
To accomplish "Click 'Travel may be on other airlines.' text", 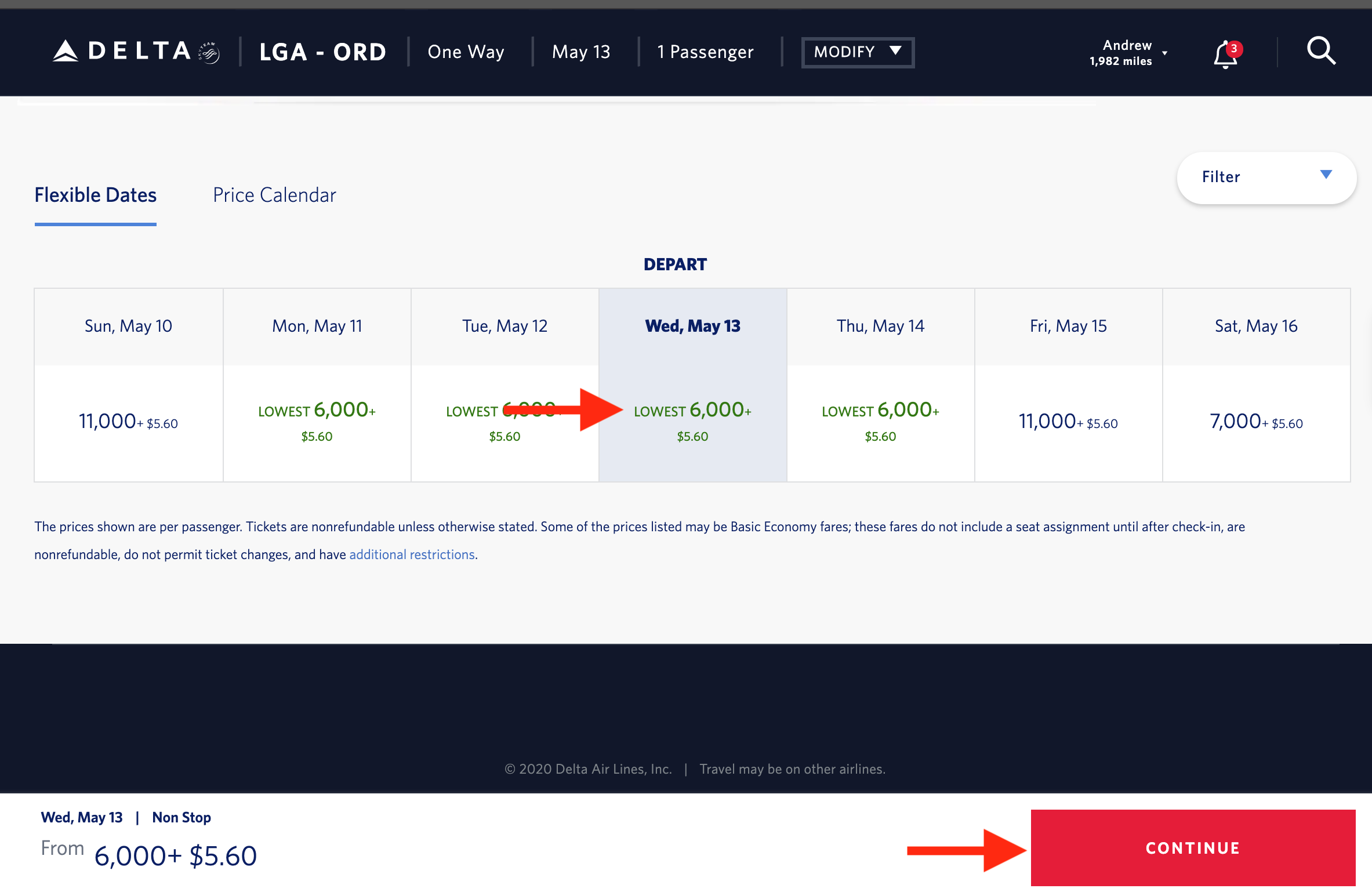I will (792, 769).
